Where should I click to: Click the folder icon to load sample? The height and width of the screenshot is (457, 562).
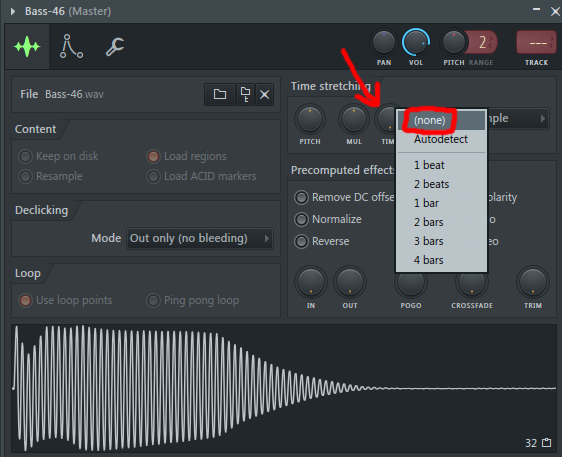(x=220, y=94)
